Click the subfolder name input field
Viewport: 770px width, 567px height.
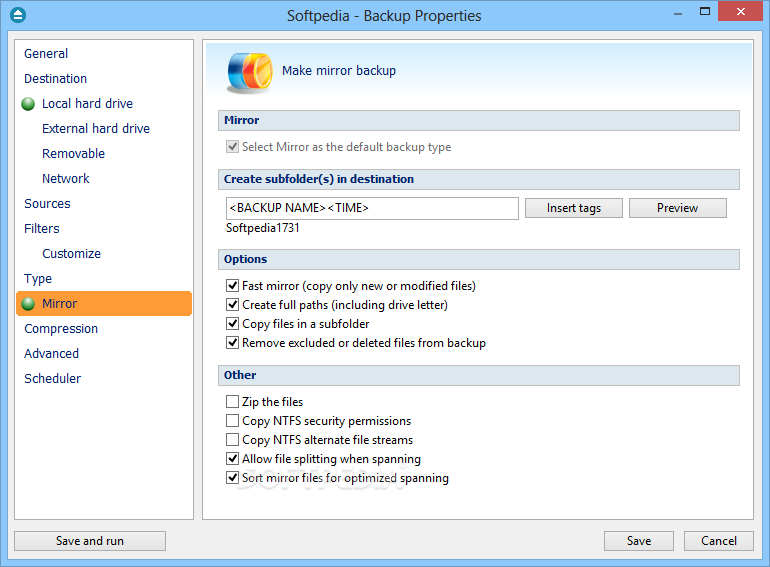click(372, 208)
